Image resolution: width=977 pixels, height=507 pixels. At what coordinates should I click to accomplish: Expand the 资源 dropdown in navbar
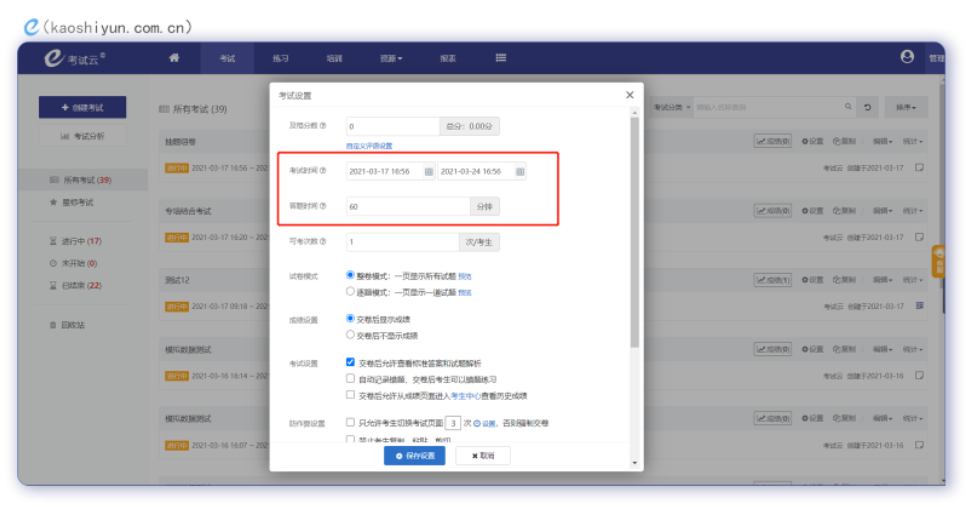[391, 59]
